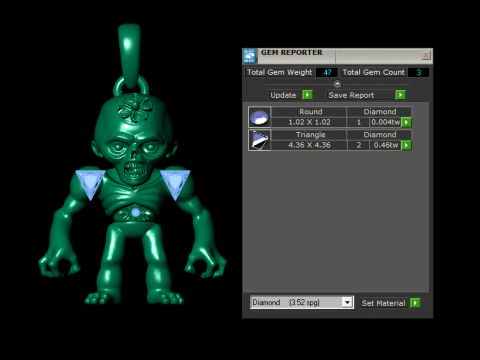Click the 1.02 X 1.02 size cell
This screenshot has width=480, height=360.
[309, 122]
